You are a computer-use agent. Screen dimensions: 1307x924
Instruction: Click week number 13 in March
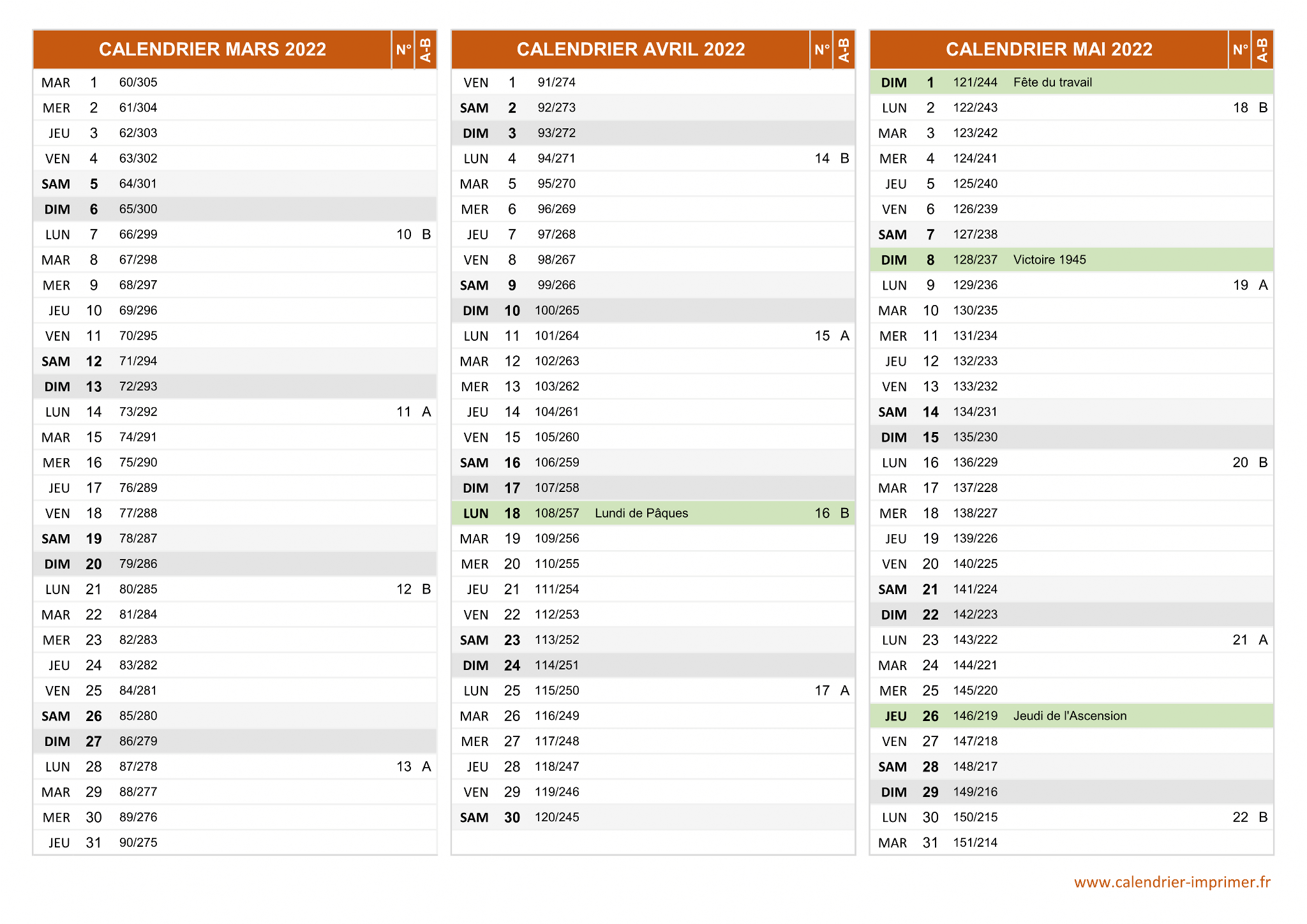(x=404, y=766)
